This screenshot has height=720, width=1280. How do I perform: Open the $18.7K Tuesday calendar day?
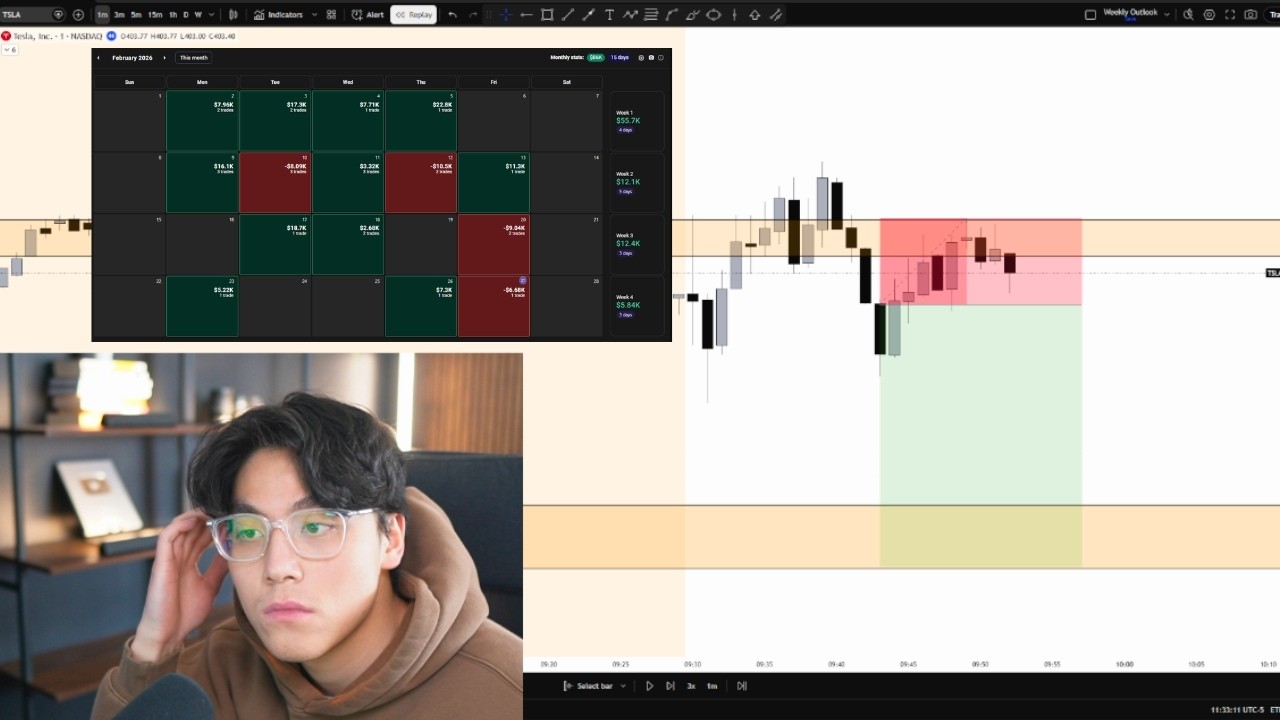(x=275, y=244)
